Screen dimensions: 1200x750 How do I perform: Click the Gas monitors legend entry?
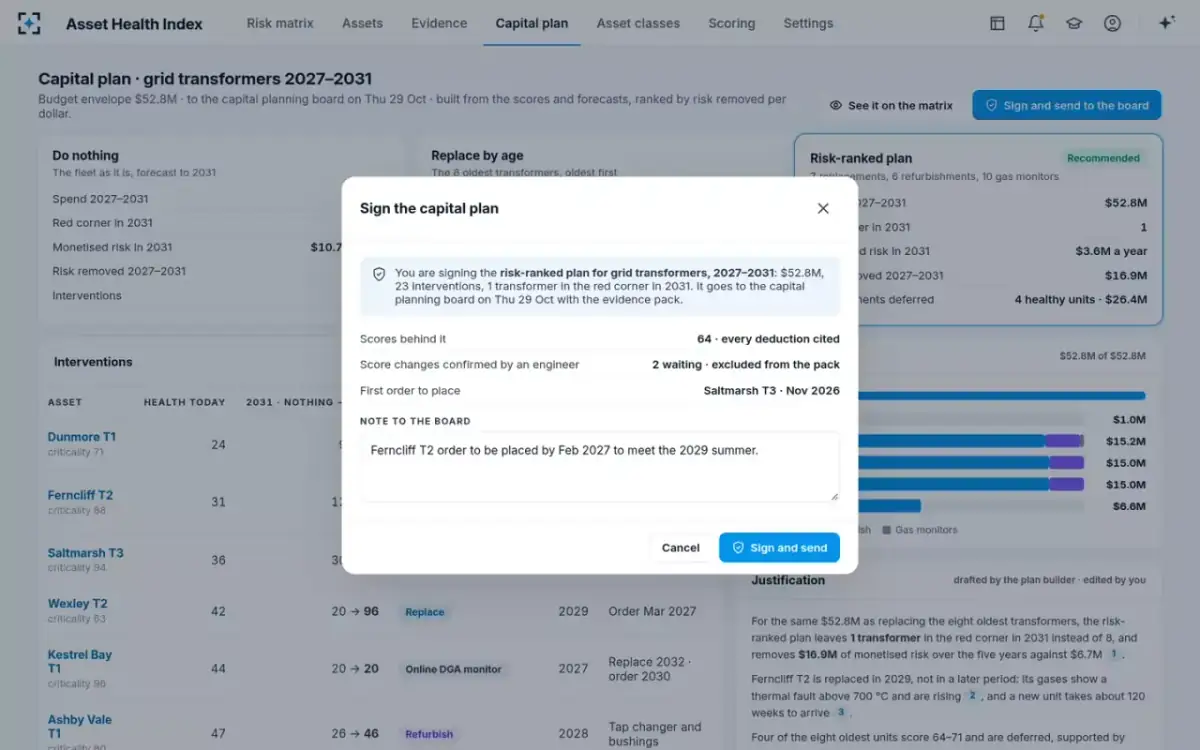click(x=919, y=530)
